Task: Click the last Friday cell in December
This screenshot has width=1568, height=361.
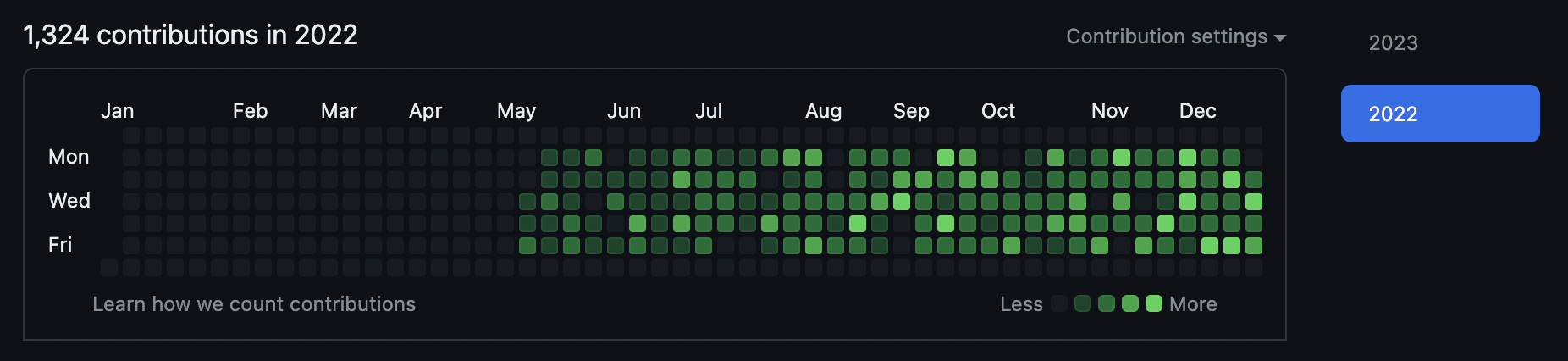Action: [x=1254, y=246]
